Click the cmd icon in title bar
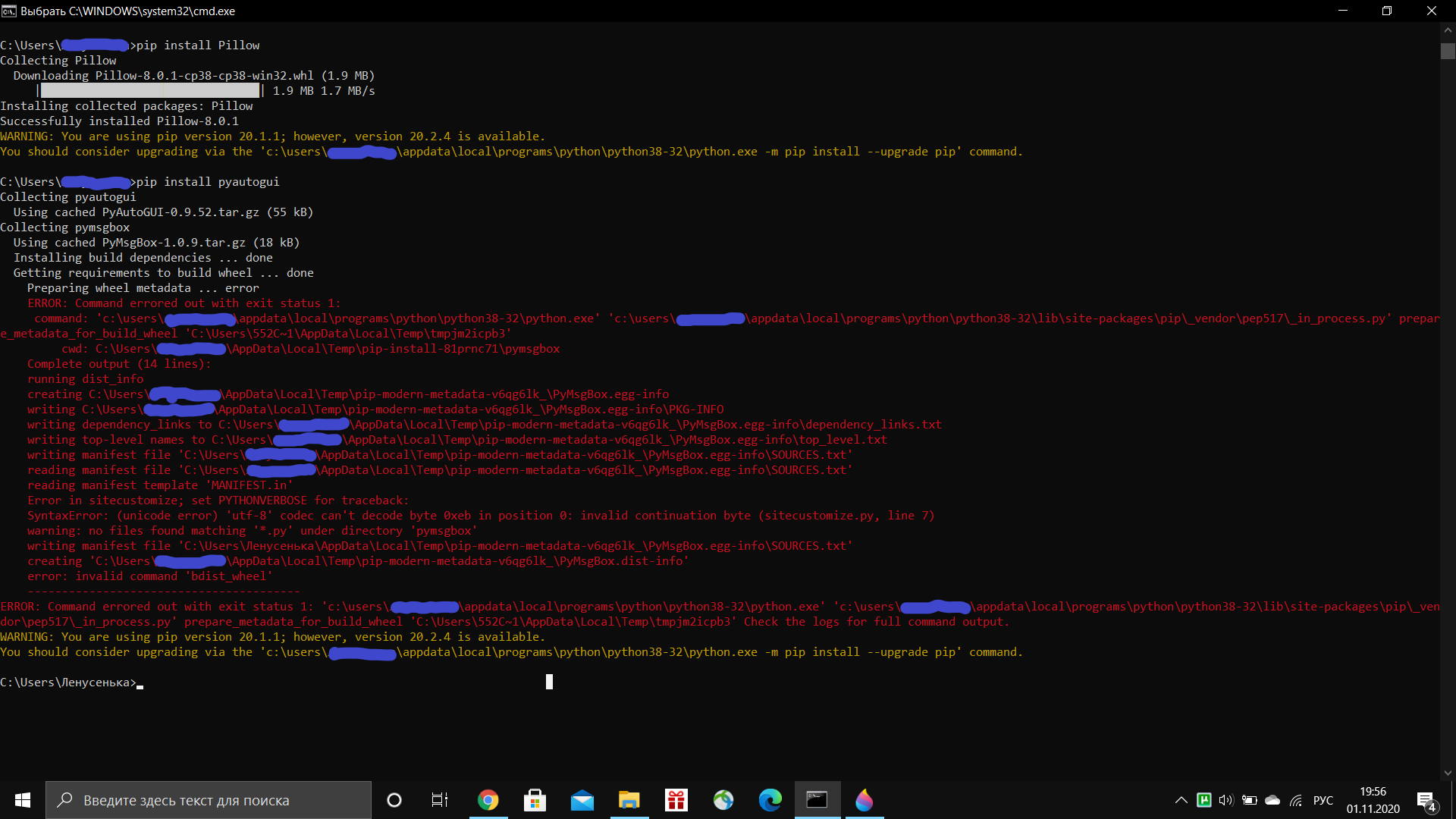This screenshot has height=819, width=1456. click(9, 11)
